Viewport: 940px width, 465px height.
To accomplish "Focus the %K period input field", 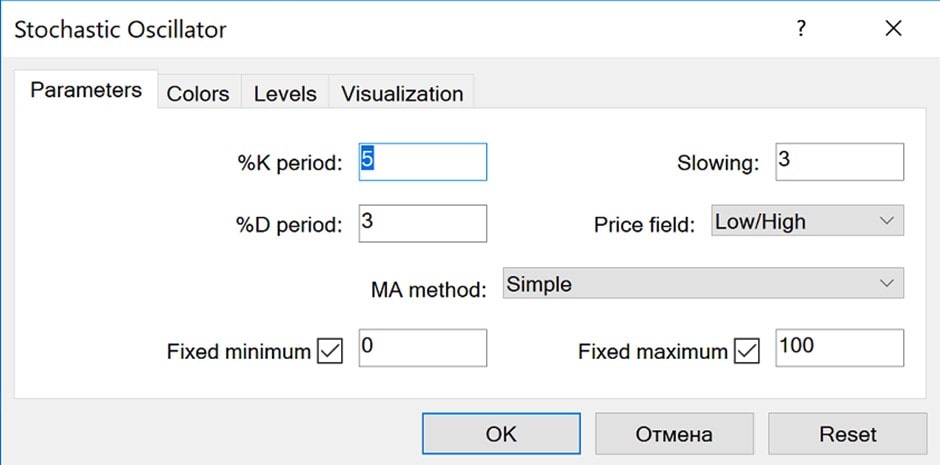I will click(422, 162).
